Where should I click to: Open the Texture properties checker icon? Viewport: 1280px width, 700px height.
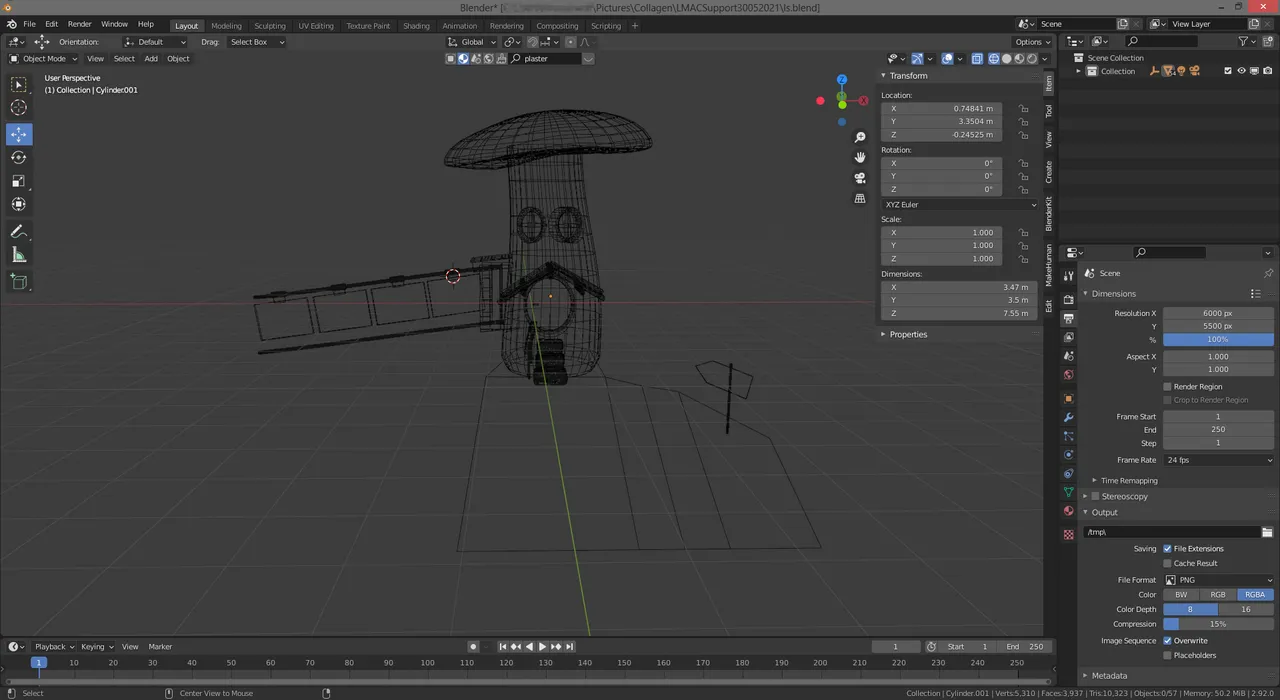click(x=1068, y=535)
